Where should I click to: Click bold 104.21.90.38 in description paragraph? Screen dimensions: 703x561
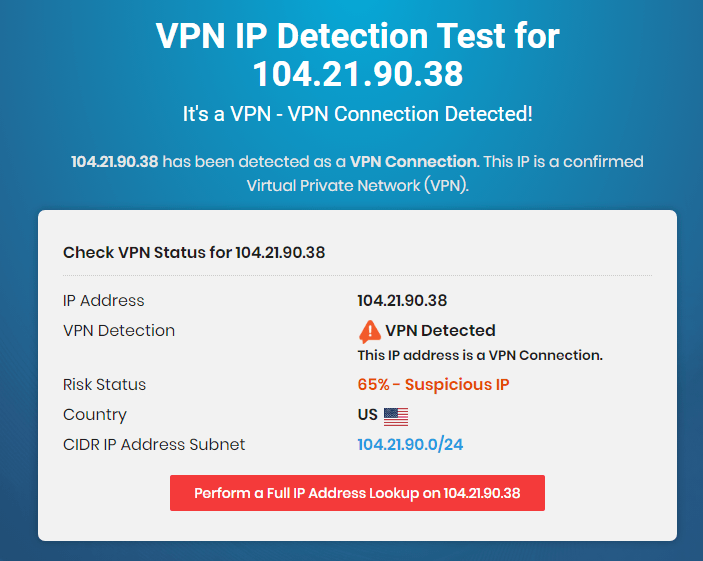pos(115,161)
